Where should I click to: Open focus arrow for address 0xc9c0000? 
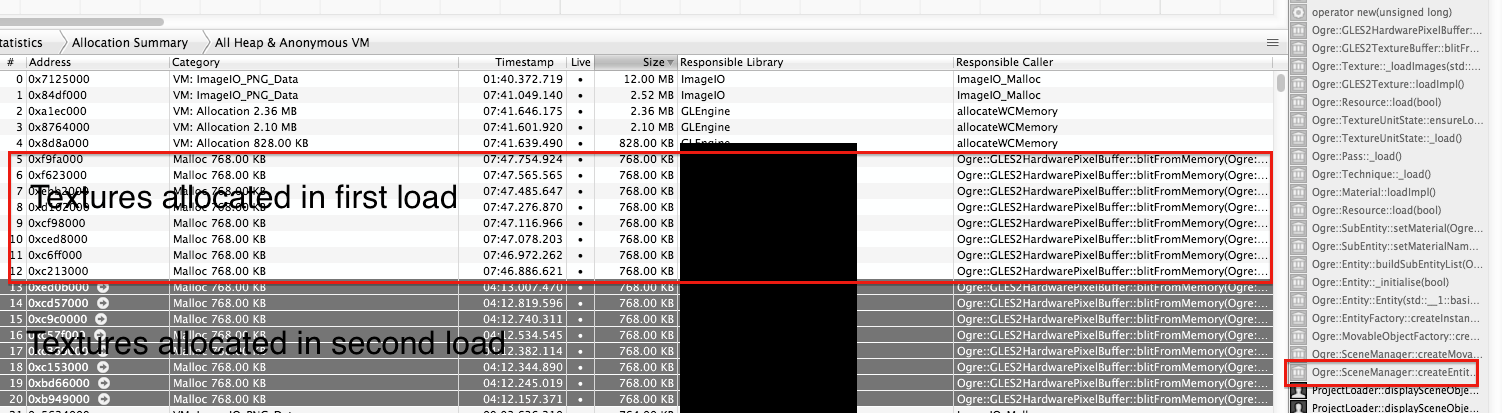[x=103, y=318]
